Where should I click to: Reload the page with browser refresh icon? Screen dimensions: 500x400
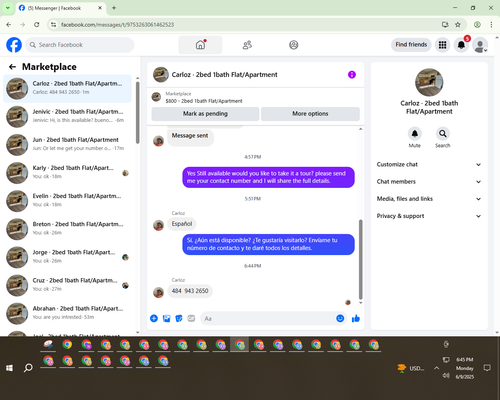[x=37, y=24]
